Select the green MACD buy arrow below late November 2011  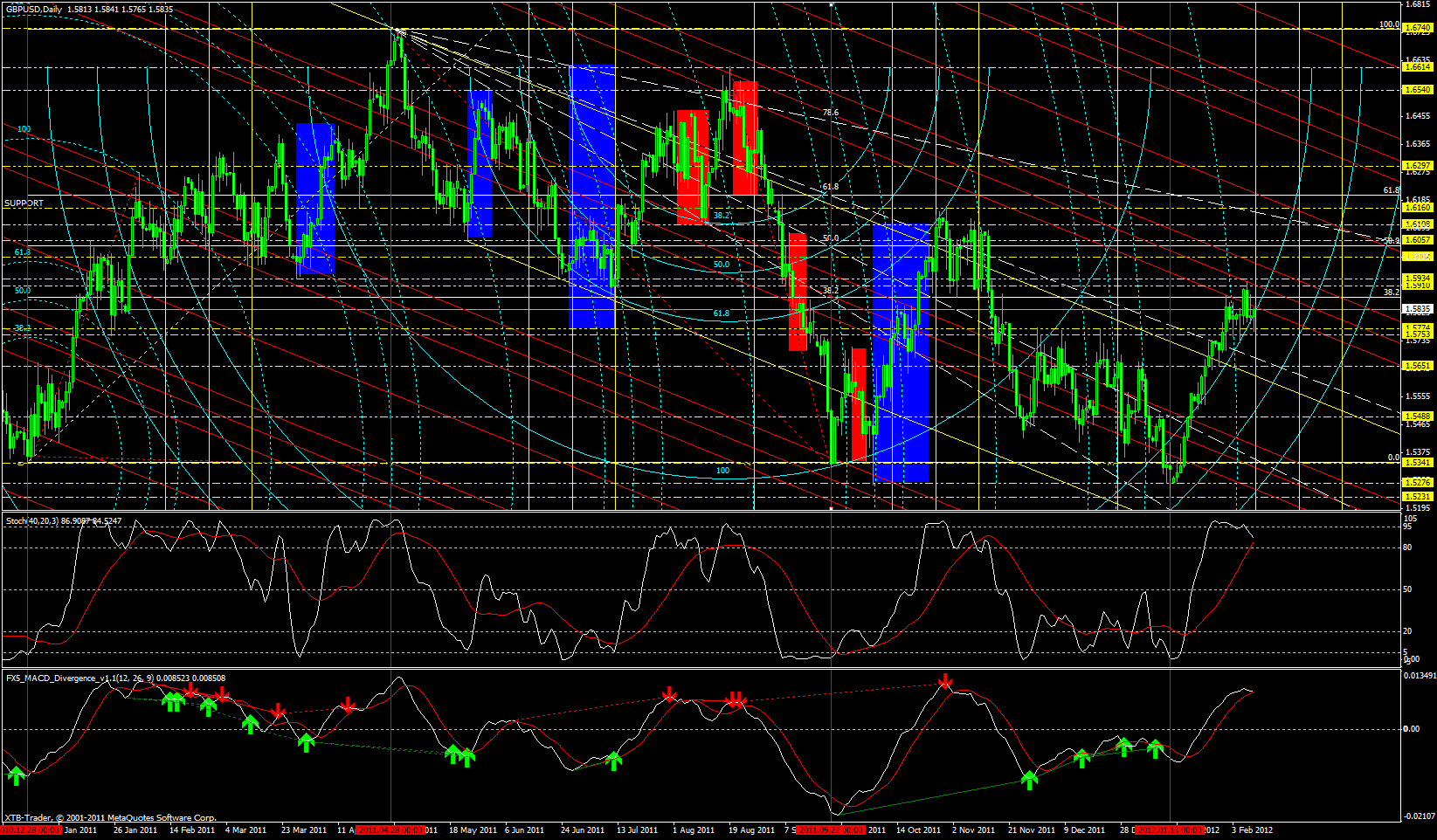(1029, 780)
